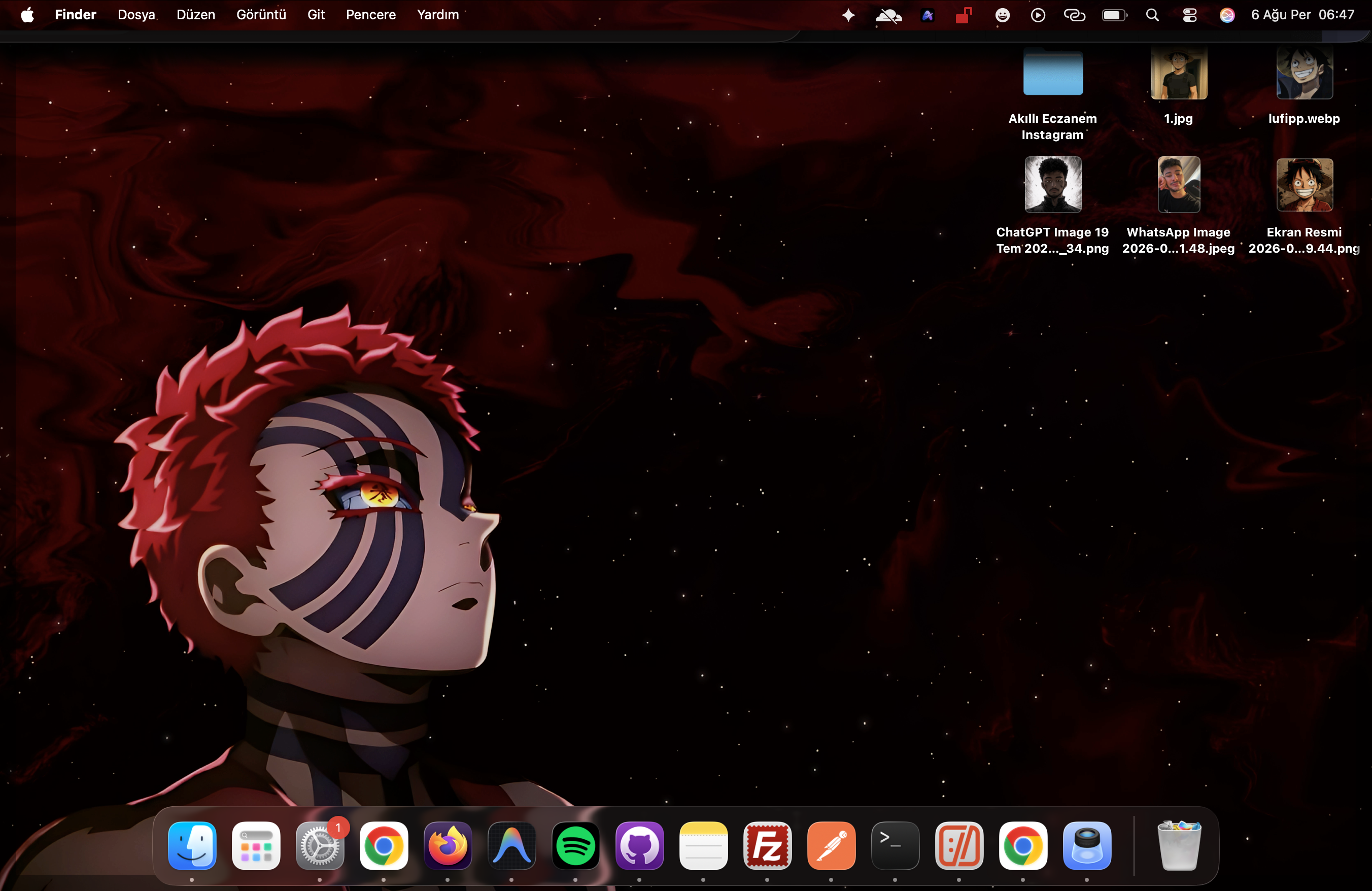
Task: Open the Chrome icon left of Preview
Action: pos(1023,845)
